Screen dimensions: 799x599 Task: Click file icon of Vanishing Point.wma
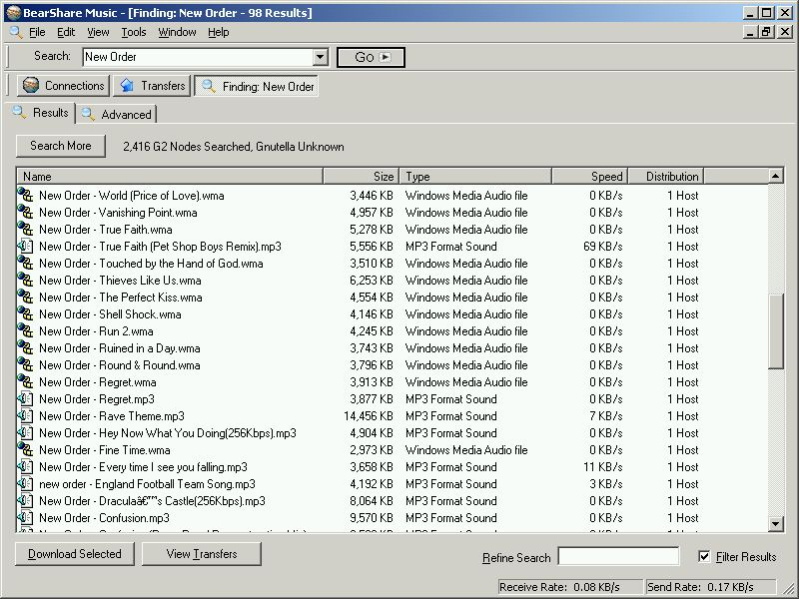[25, 212]
